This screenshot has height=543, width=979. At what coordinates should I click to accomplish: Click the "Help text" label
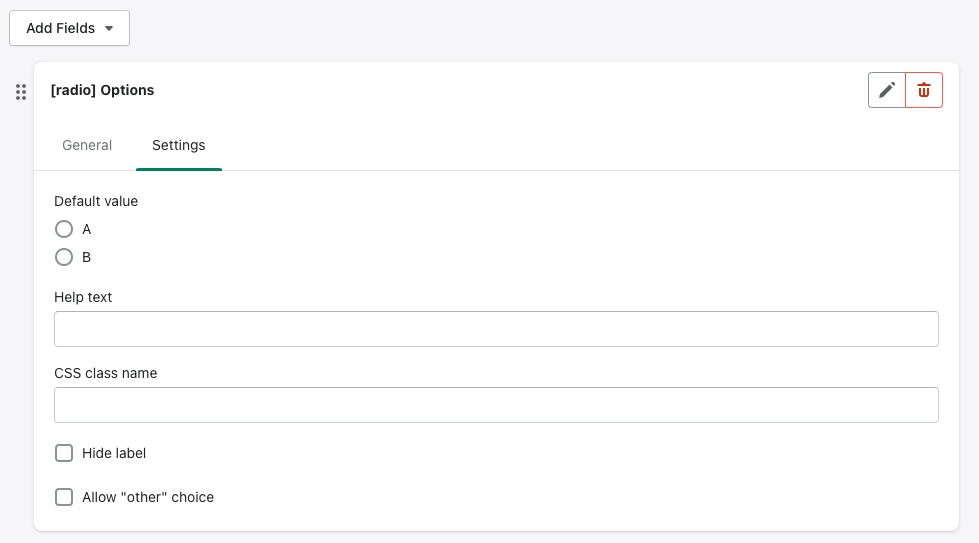pyautogui.click(x=83, y=297)
